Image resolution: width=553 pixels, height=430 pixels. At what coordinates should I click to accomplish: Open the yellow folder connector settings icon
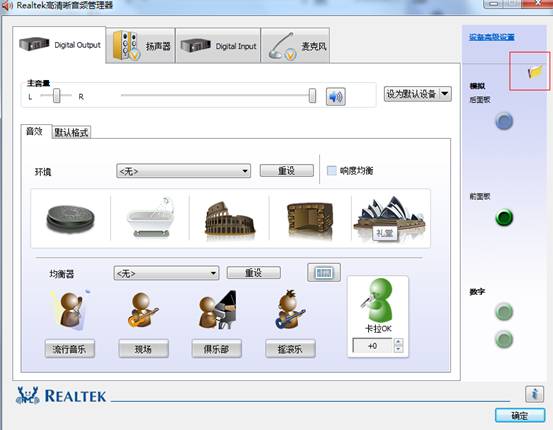pyautogui.click(x=535, y=72)
